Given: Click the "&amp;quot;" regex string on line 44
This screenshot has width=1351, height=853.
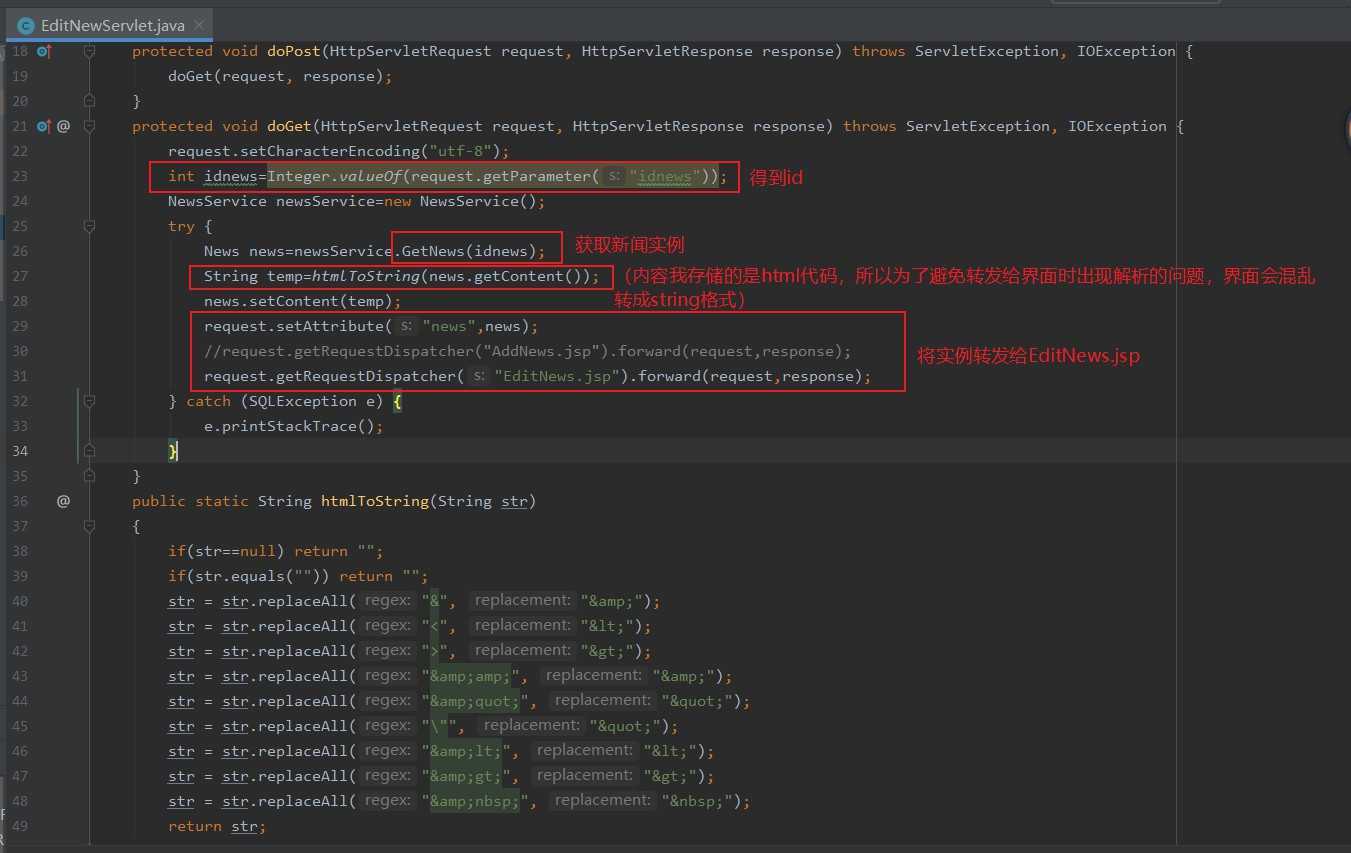Looking at the screenshot, I should tap(475, 701).
